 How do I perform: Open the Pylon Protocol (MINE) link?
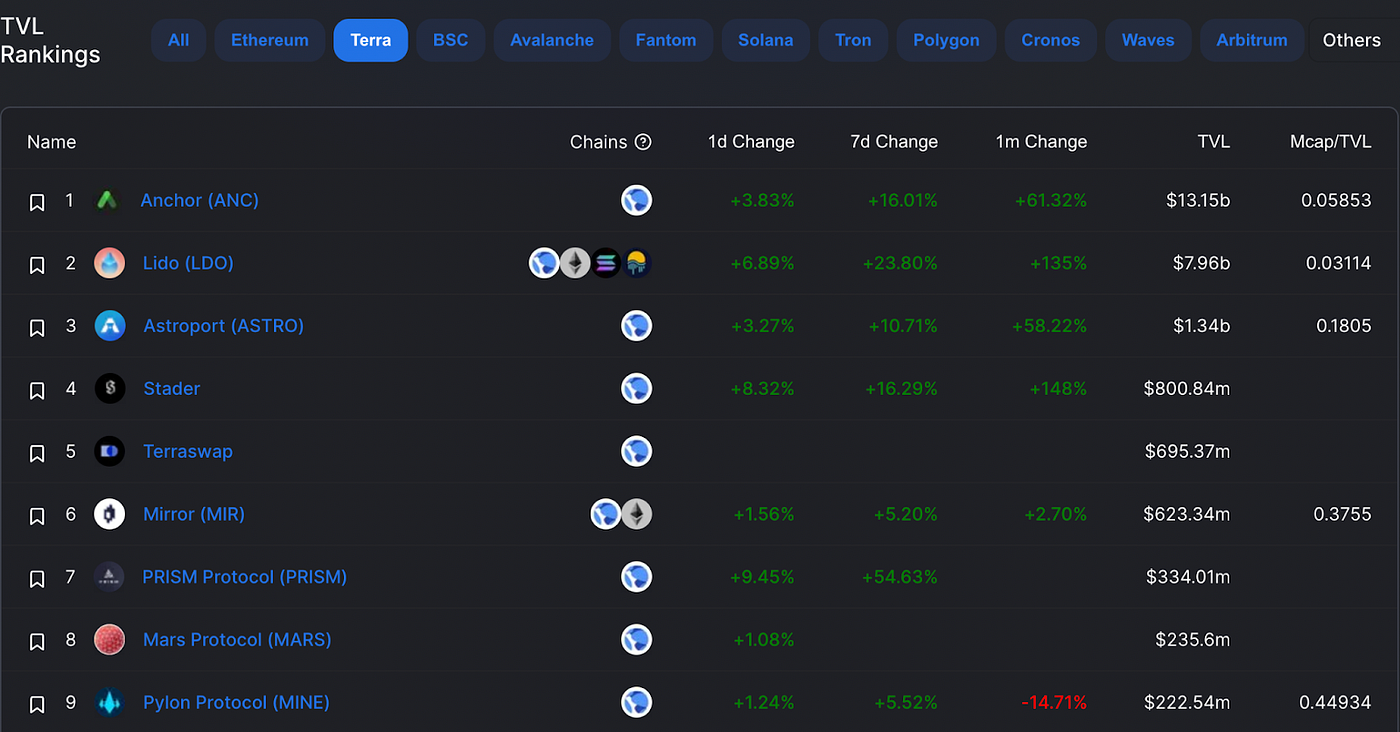236,702
